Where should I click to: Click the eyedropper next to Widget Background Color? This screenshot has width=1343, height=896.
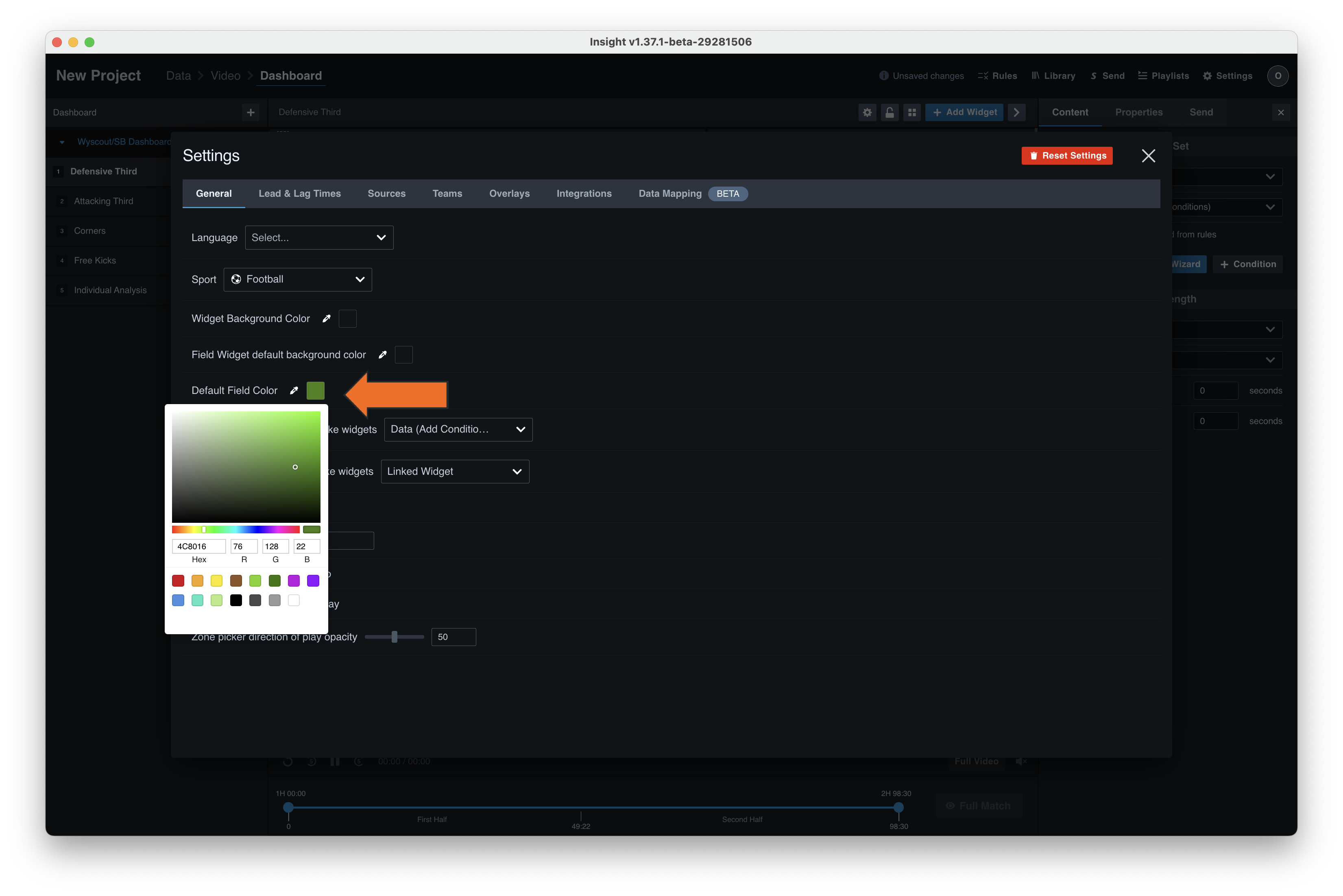pos(327,318)
